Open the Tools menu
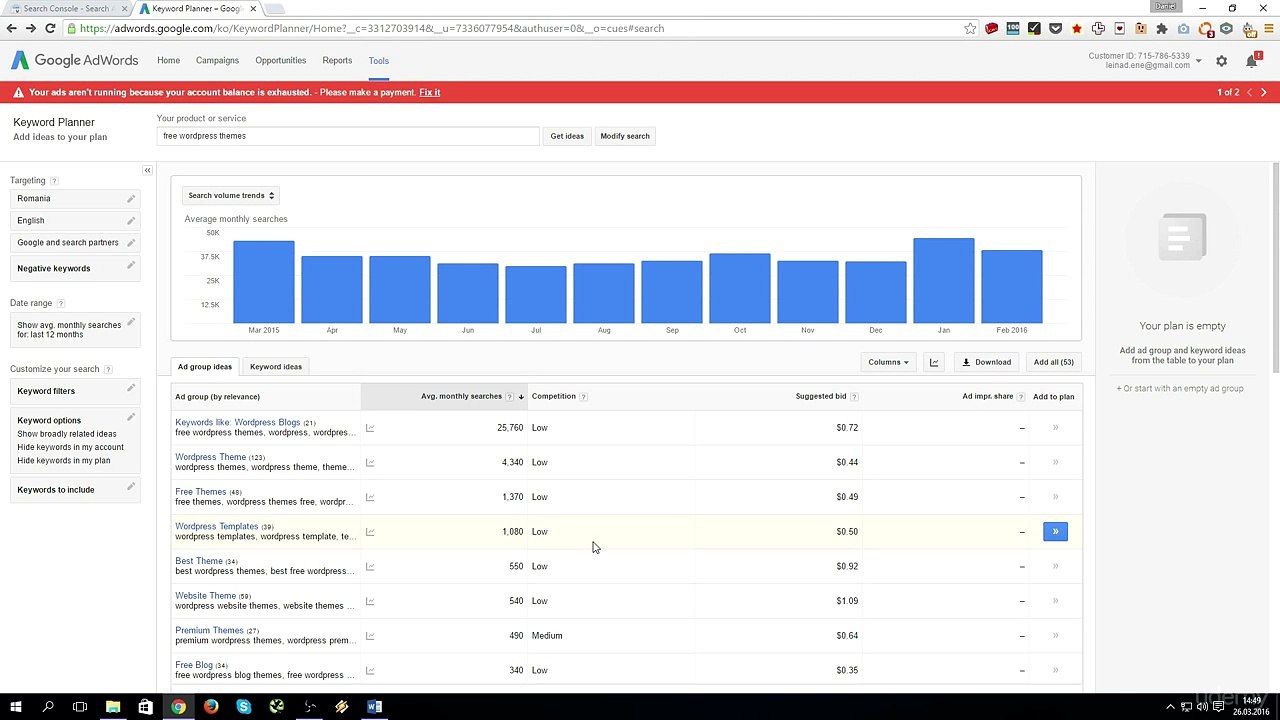 [x=378, y=61]
